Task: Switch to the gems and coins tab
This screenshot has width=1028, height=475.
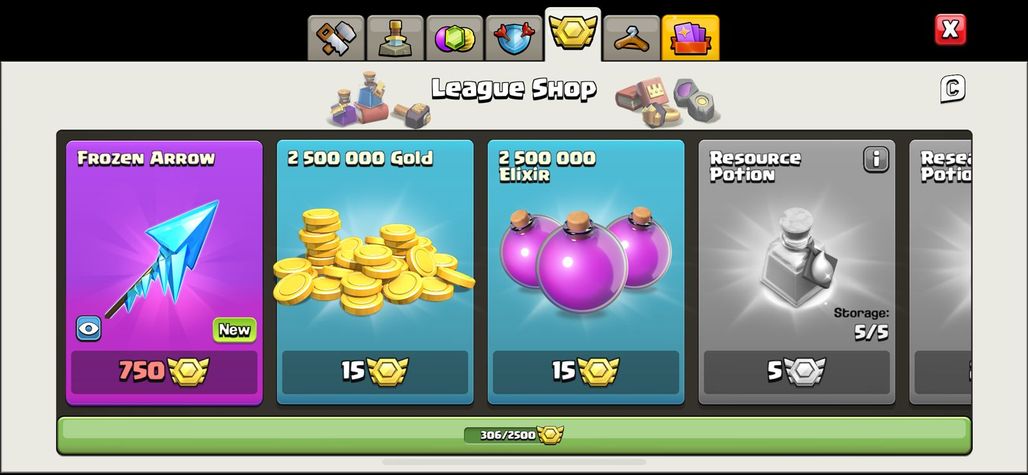Action: click(x=454, y=38)
